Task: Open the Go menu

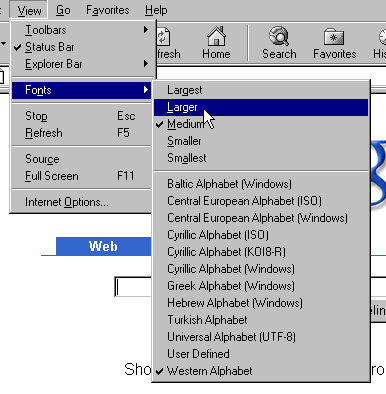Action: tap(63, 10)
